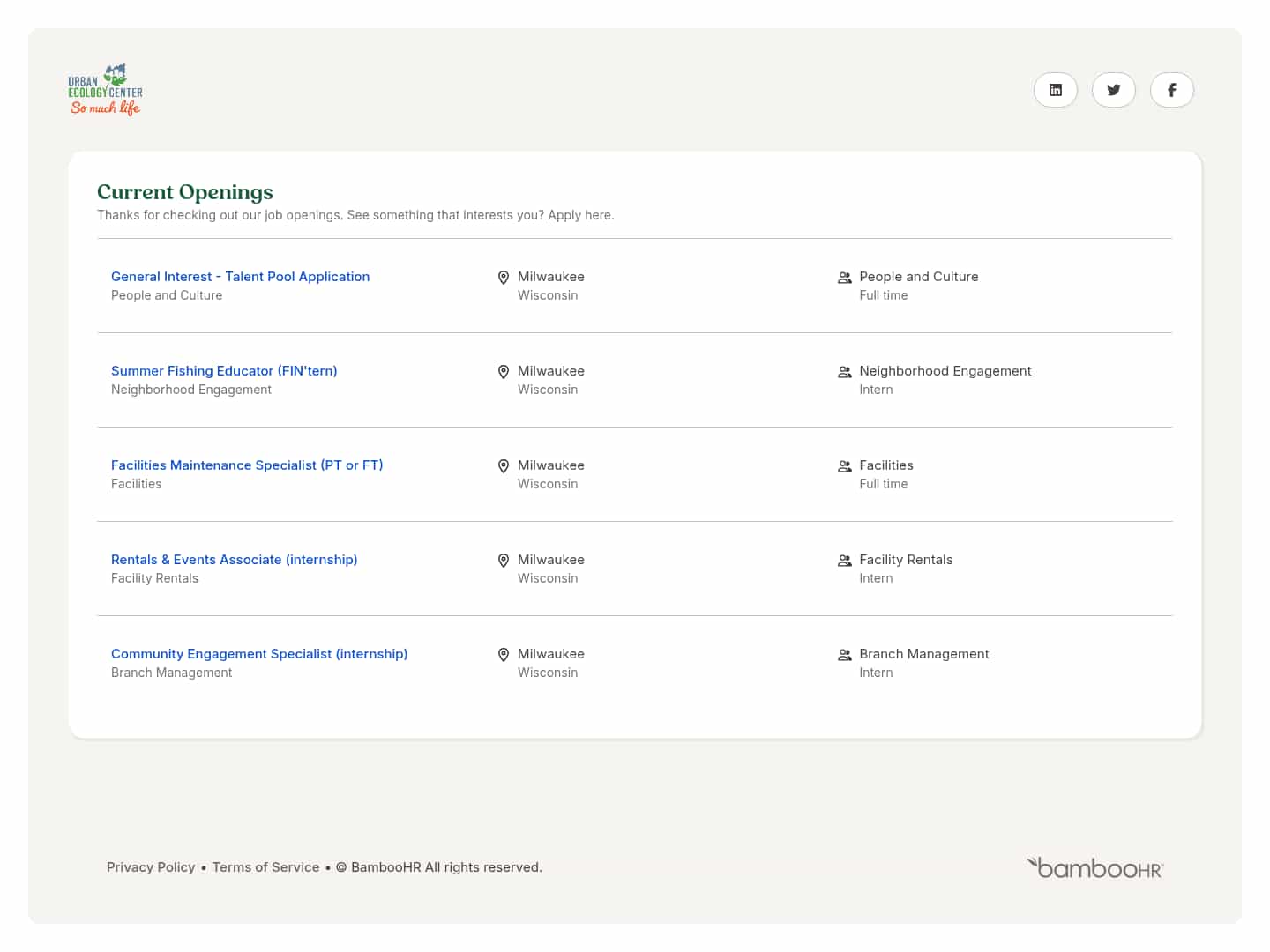Click department people icon beside Facility Rentals
The width and height of the screenshot is (1270, 952).
point(844,561)
